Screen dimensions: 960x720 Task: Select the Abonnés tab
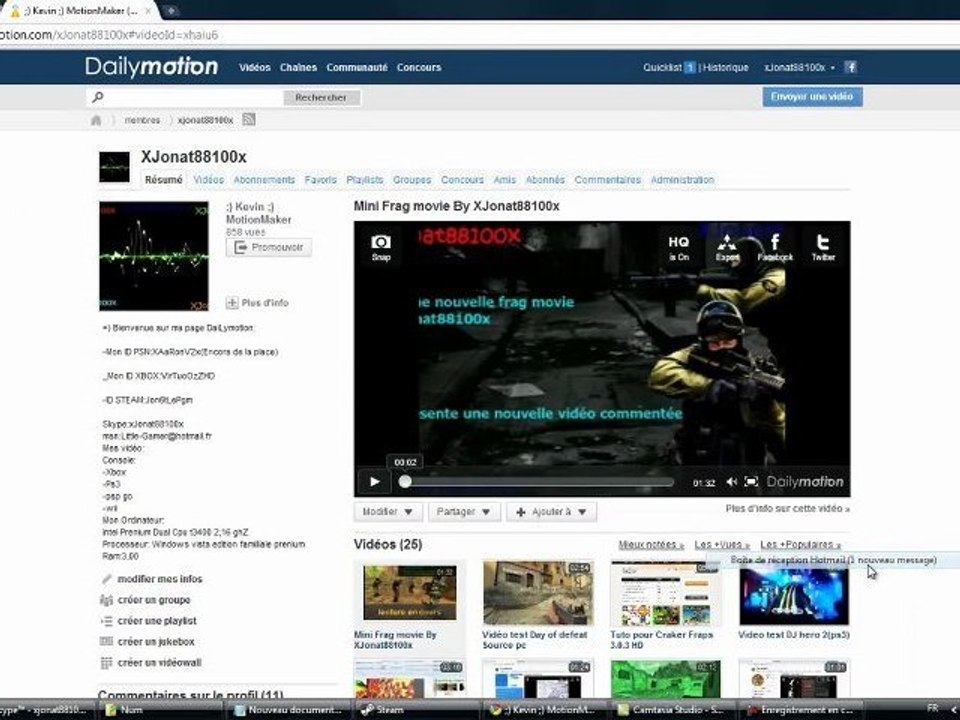(545, 179)
